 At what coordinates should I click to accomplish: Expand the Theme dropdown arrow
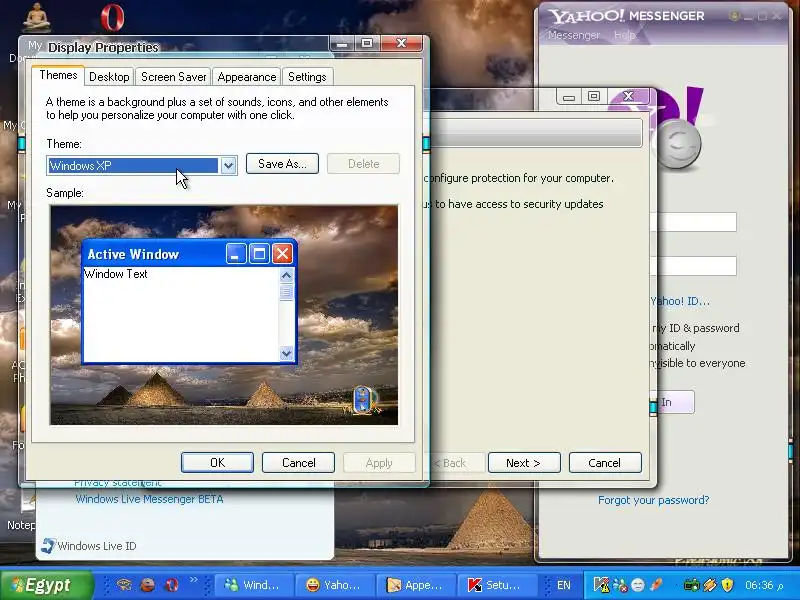(229, 165)
